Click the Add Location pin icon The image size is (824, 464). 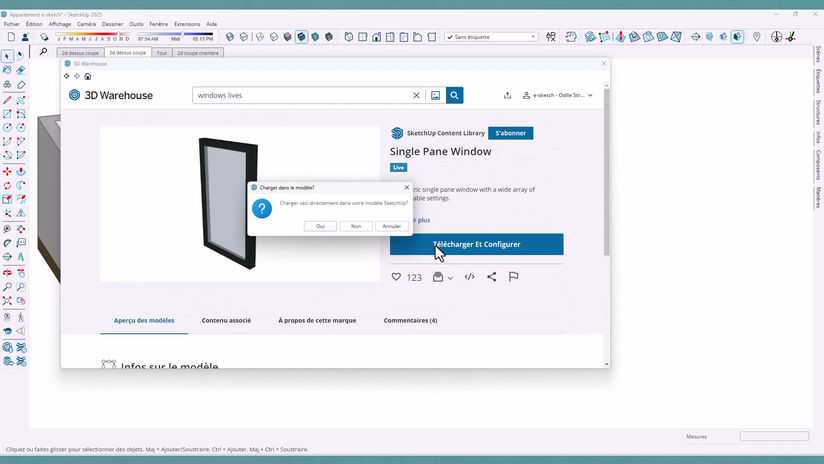click(x=757, y=37)
